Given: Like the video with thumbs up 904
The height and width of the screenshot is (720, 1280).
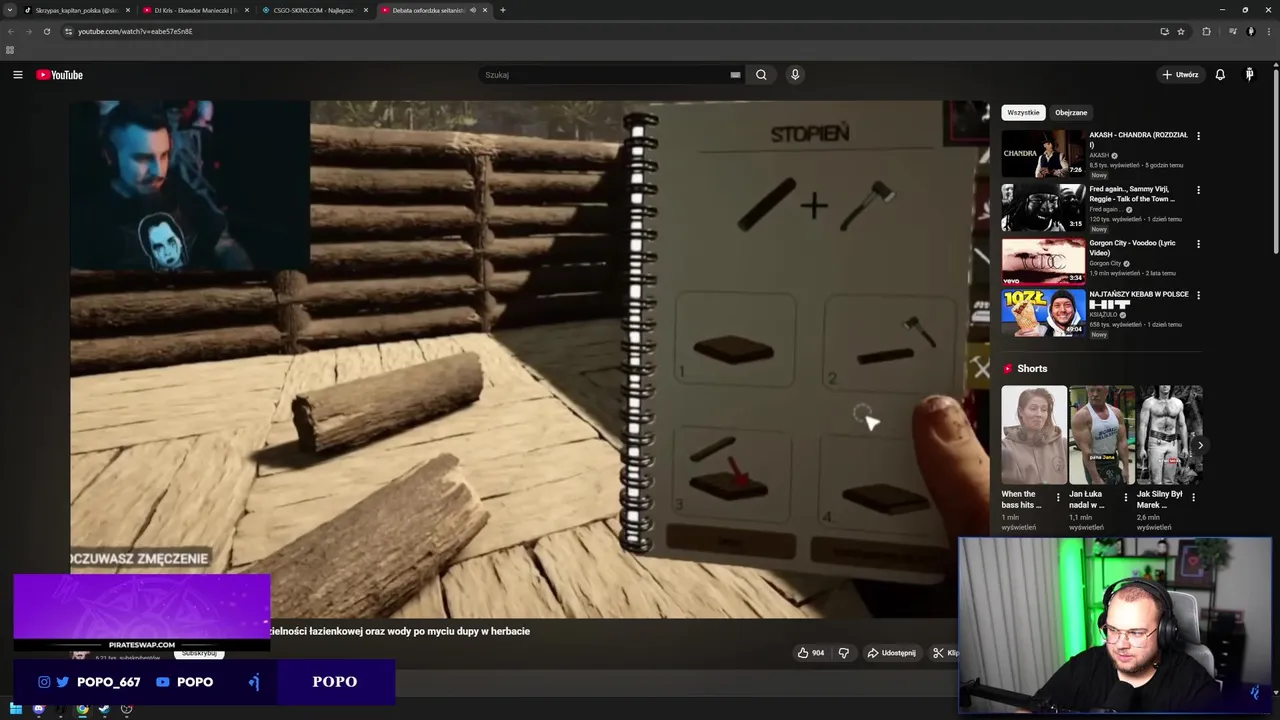Looking at the screenshot, I should (x=811, y=653).
